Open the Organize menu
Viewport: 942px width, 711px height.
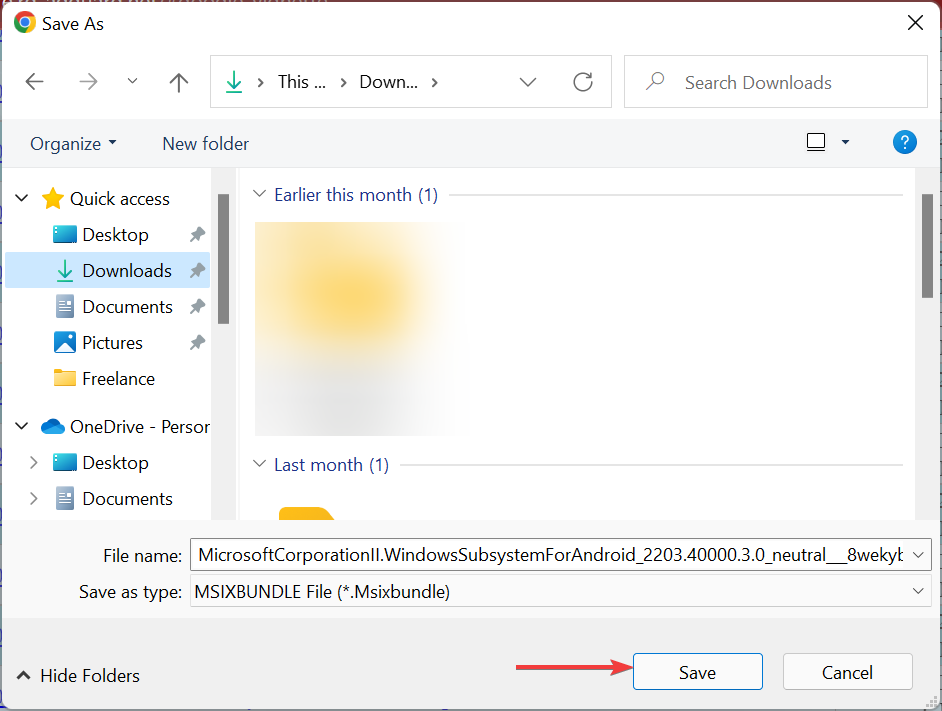[x=72, y=143]
